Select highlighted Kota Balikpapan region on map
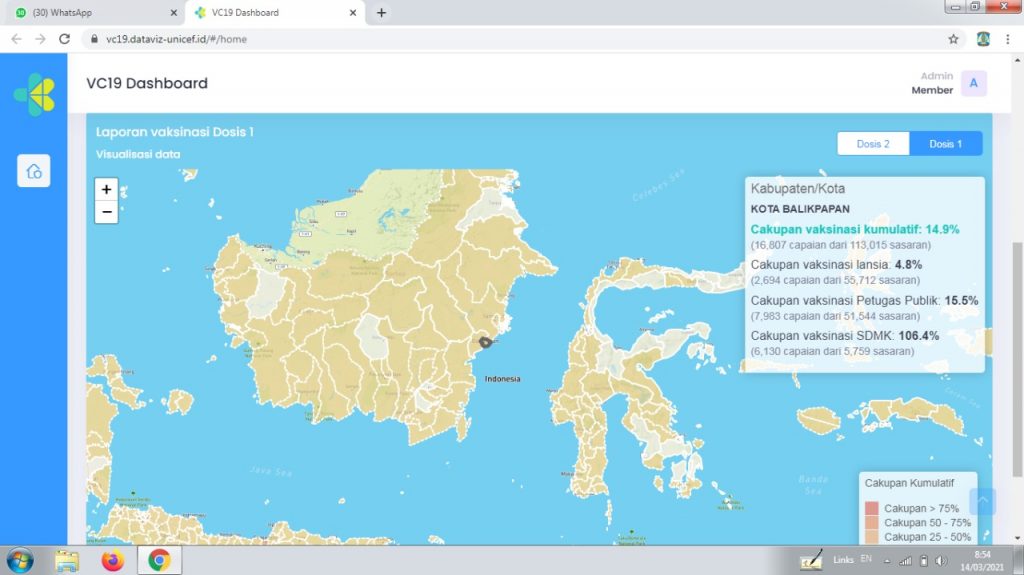This screenshot has width=1024, height=575. (x=486, y=342)
